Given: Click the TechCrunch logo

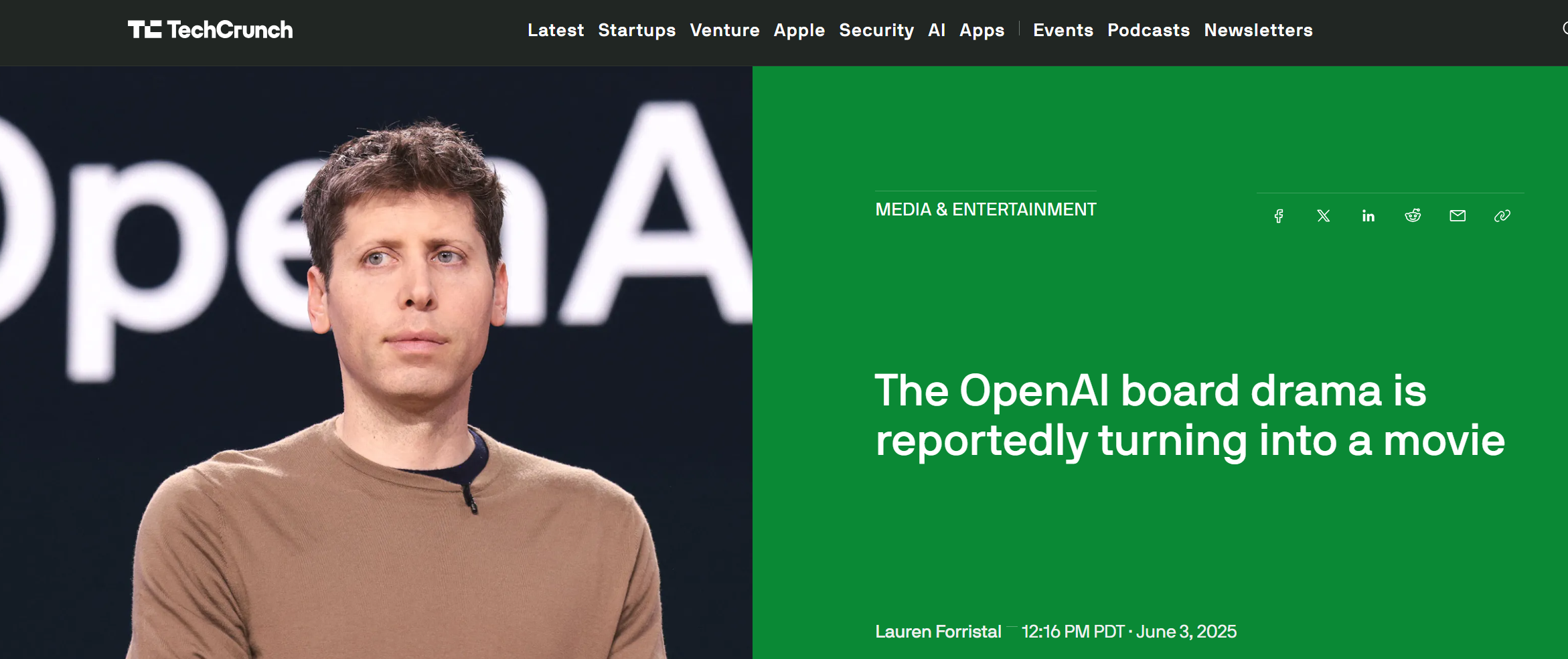Looking at the screenshot, I should coord(210,30).
